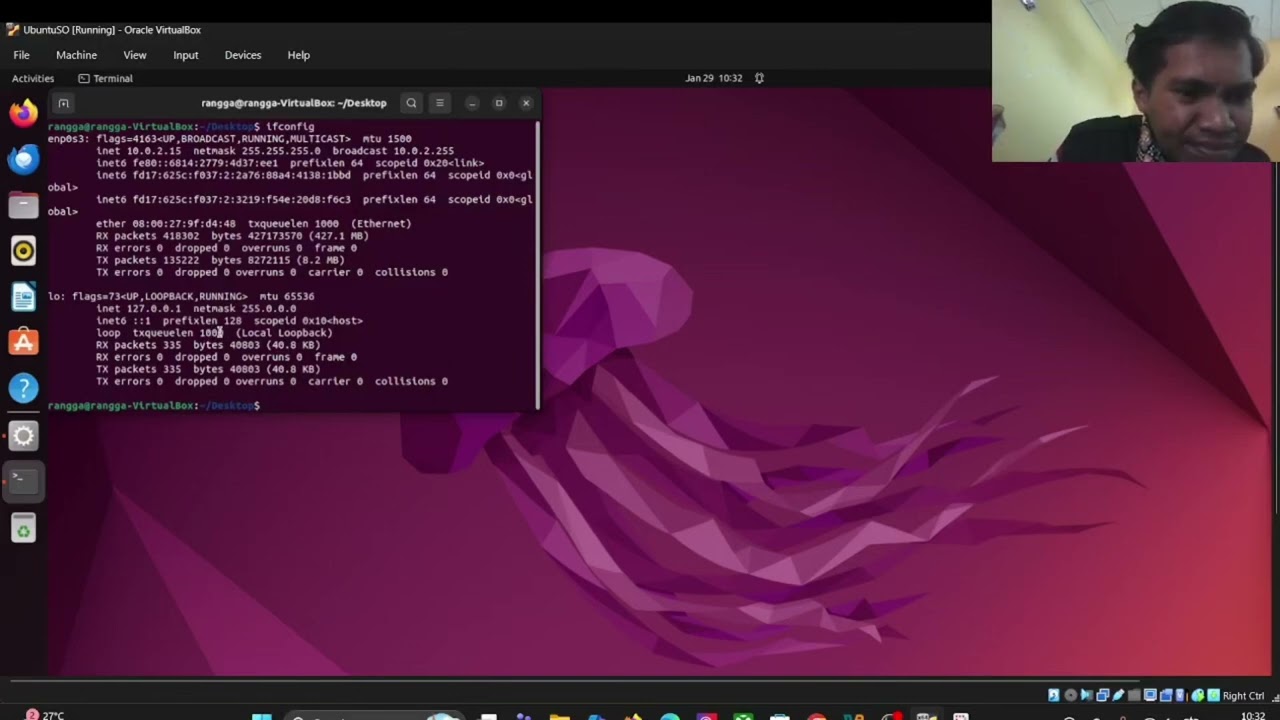Click the VirtualBox display status icon
This screenshot has width=1280, height=720.
(x=1150, y=695)
